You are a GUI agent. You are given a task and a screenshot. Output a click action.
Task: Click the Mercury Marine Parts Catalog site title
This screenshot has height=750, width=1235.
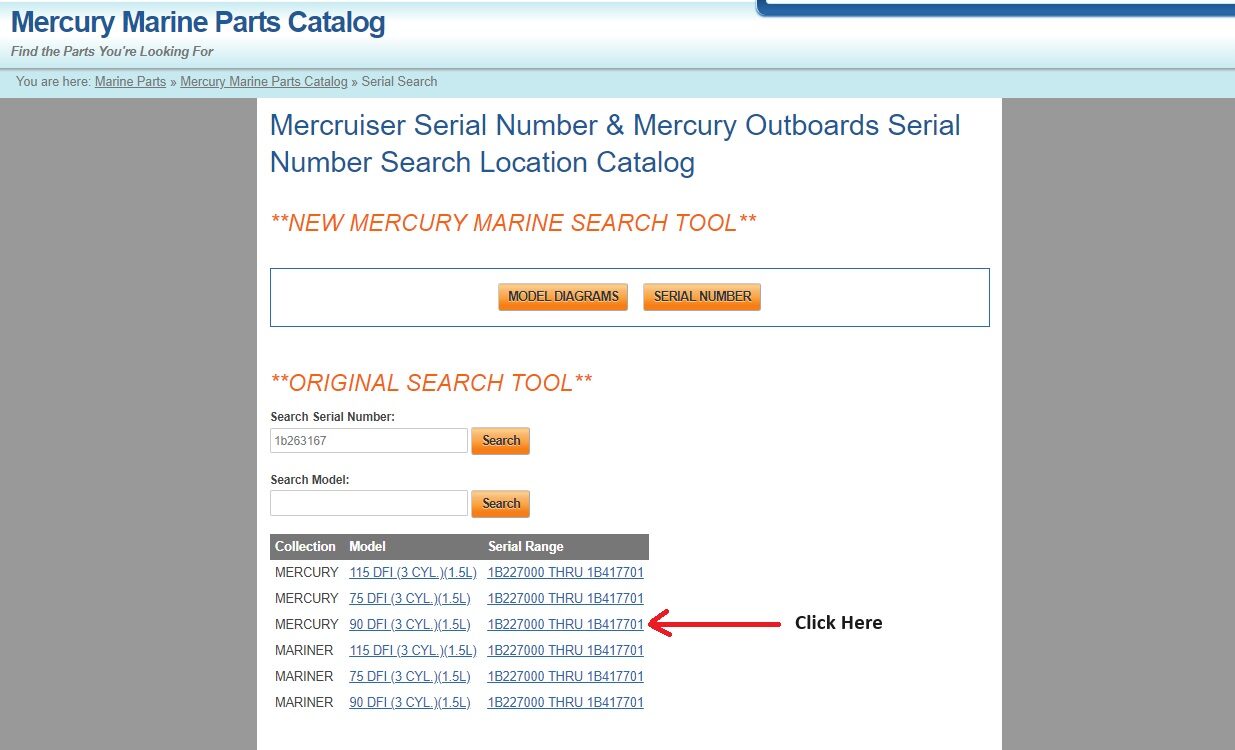198,22
